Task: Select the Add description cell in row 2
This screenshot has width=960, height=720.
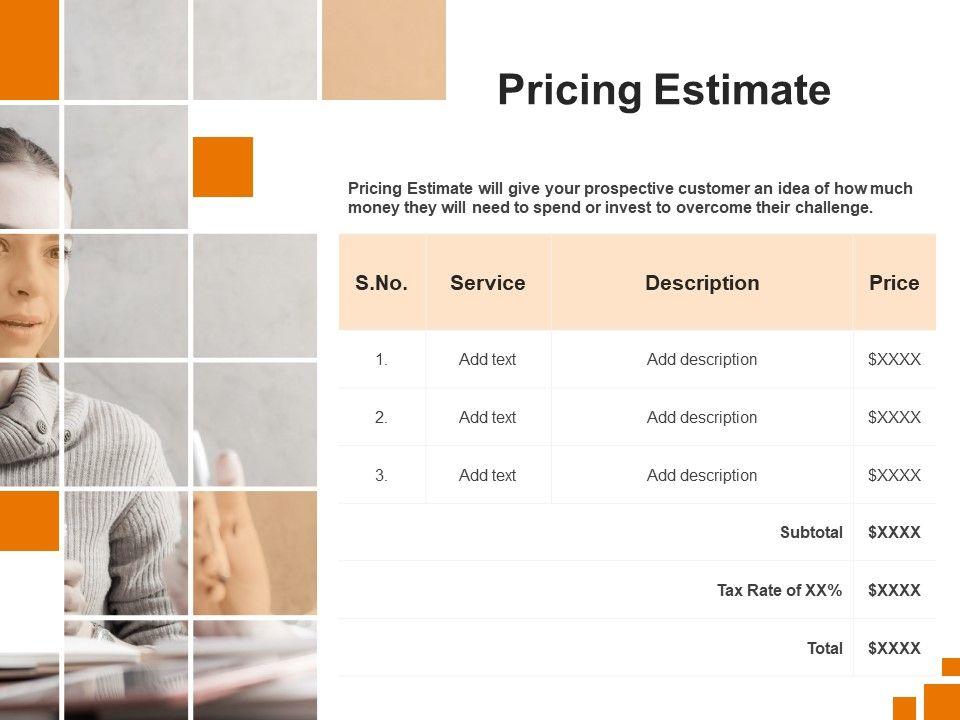Action: click(x=702, y=417)
